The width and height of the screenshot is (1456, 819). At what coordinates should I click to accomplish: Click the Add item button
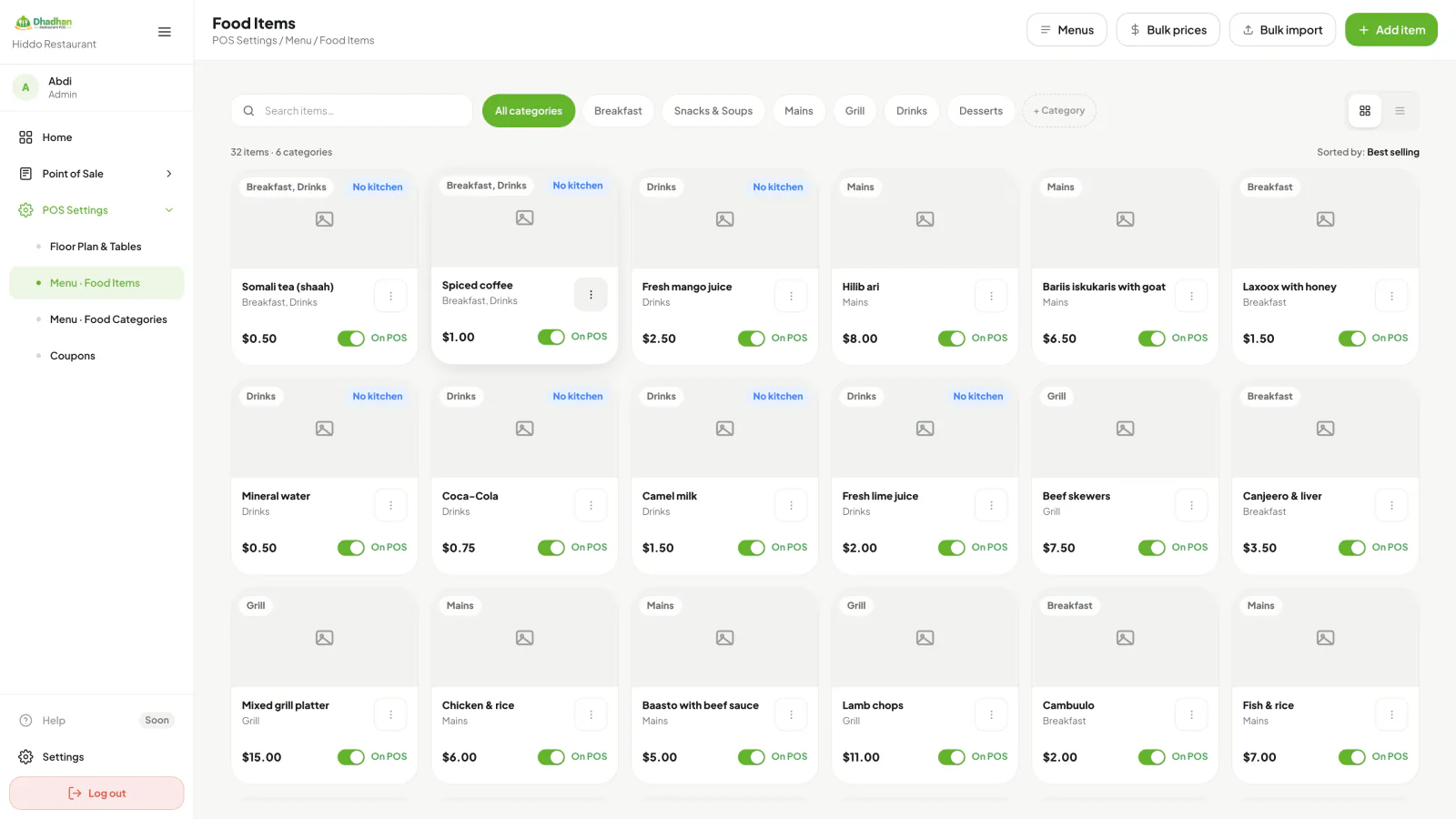[1391, 30]
